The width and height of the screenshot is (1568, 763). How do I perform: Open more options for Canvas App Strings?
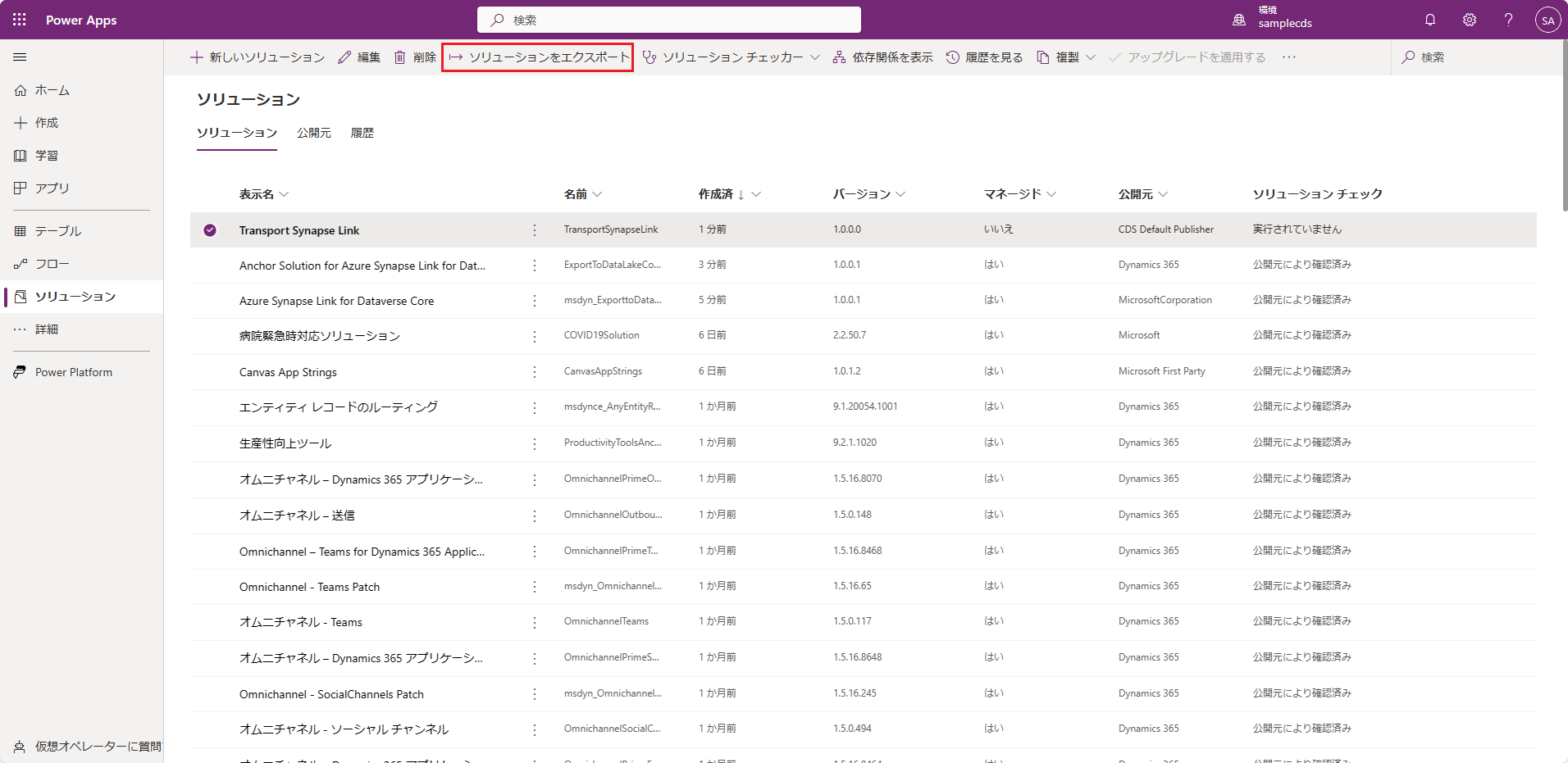coord(535,372)
